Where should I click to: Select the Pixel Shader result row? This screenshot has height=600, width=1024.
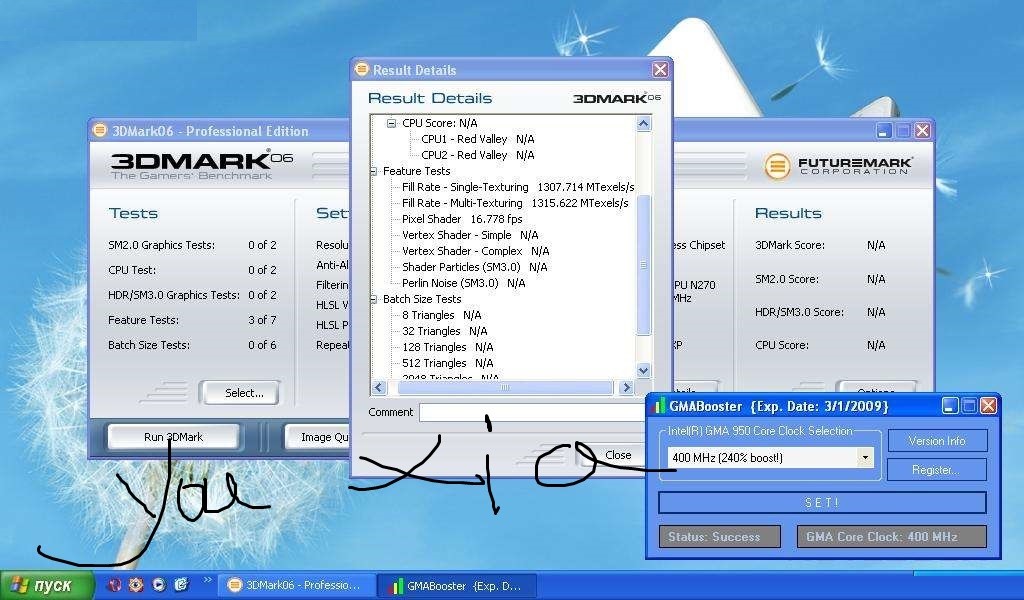click(462, 219)
